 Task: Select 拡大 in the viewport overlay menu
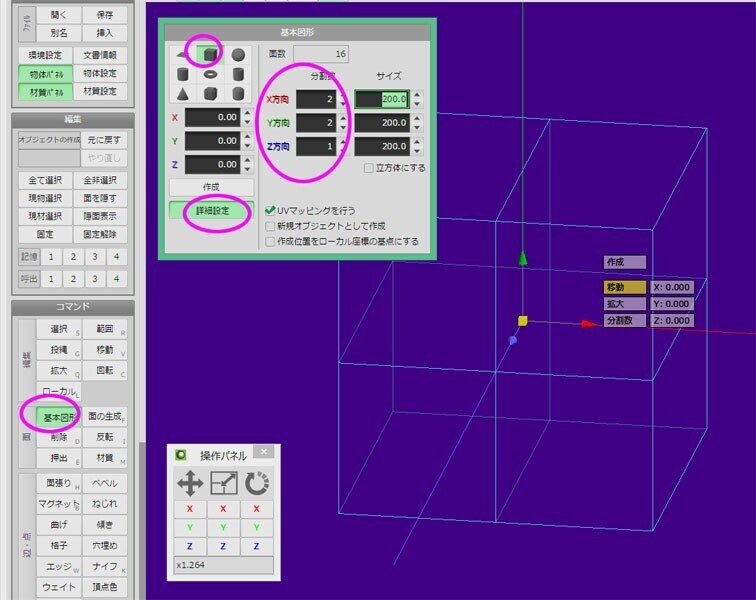624,304
